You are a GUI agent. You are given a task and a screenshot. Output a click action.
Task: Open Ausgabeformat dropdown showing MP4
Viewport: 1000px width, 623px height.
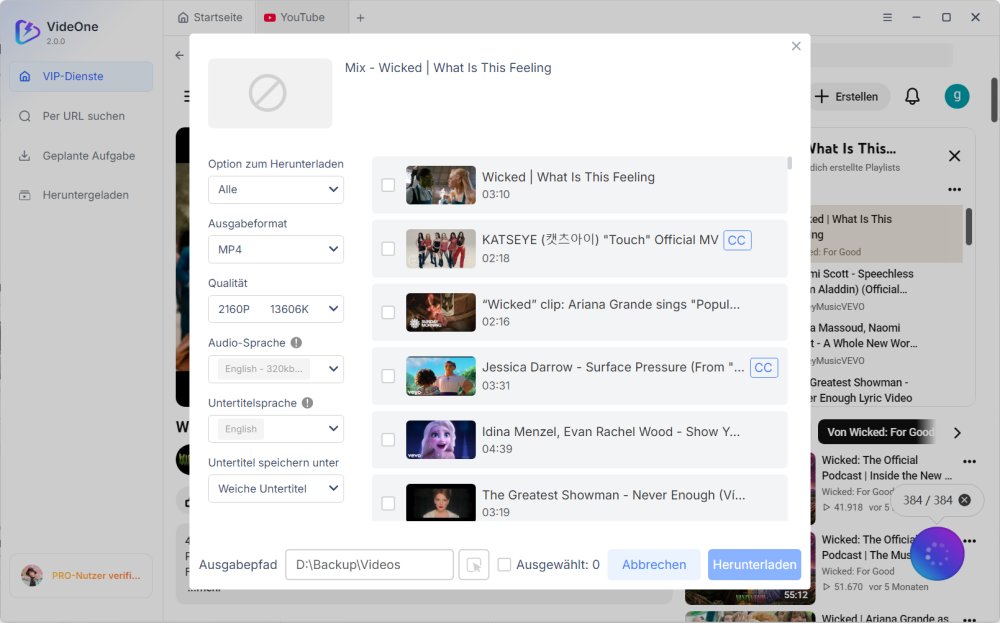(276, 249)
